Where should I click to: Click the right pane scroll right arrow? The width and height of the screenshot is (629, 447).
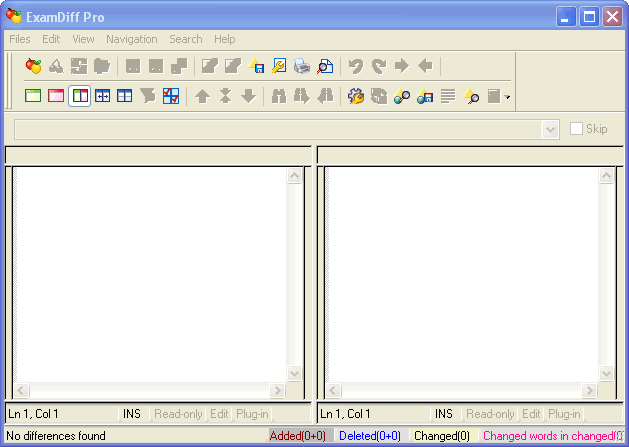coord(589,390)
